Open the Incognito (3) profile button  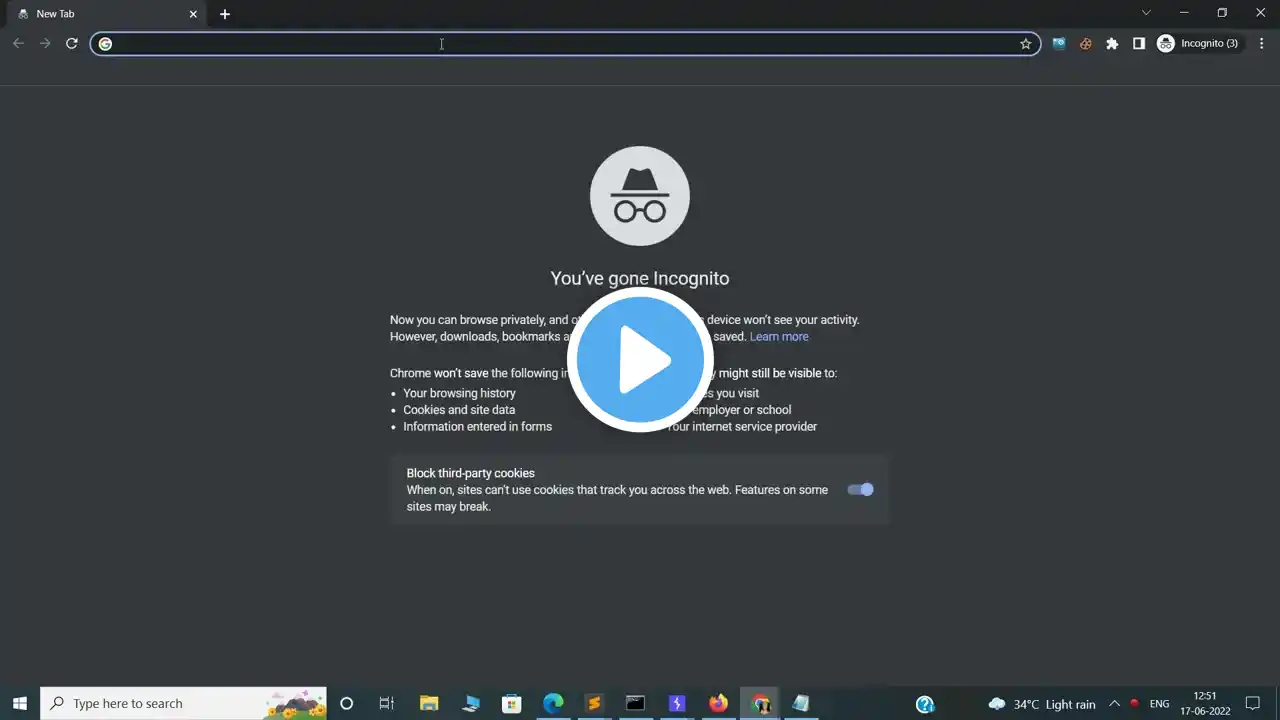(1198, 44)
